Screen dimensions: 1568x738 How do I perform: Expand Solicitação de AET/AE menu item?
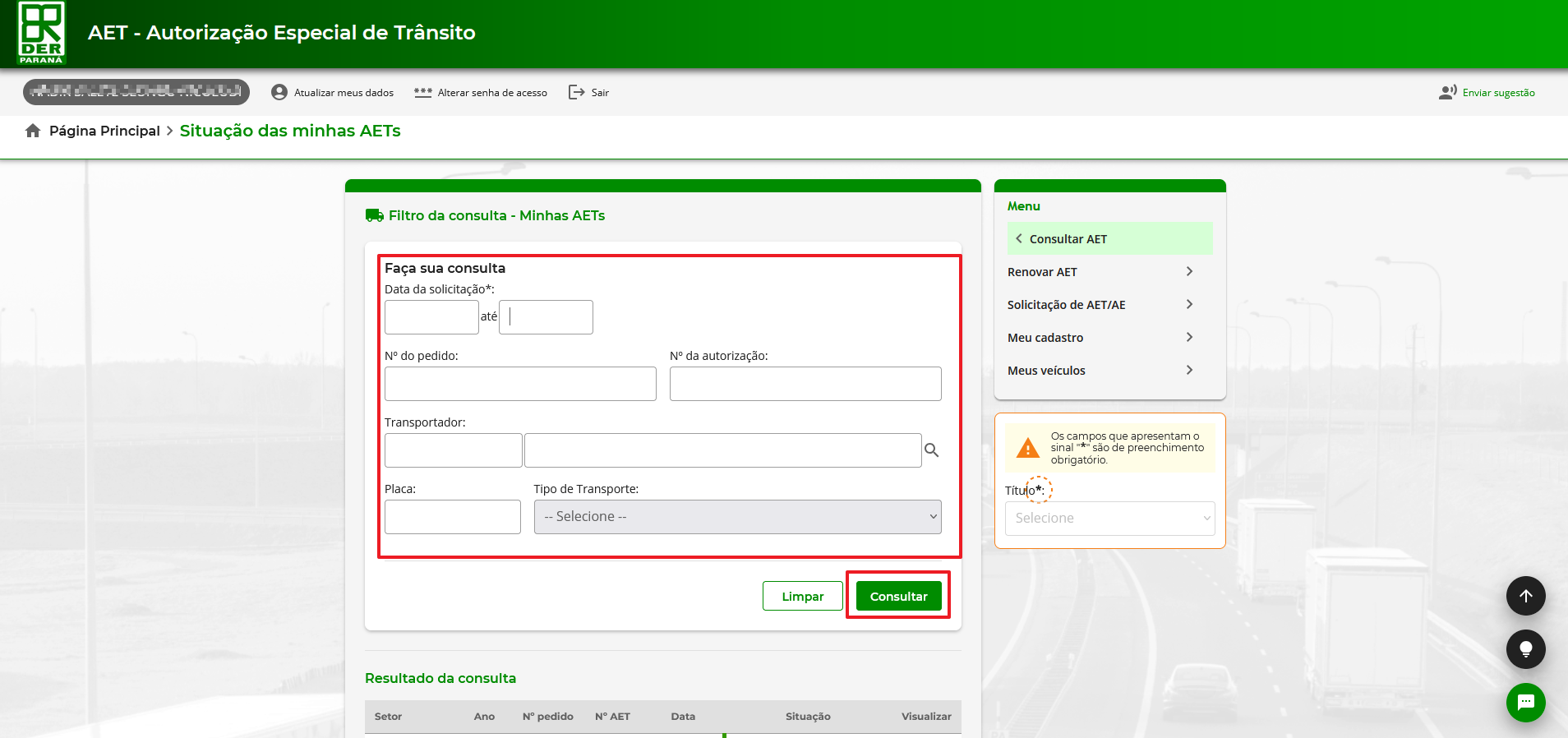(1100, 305)
